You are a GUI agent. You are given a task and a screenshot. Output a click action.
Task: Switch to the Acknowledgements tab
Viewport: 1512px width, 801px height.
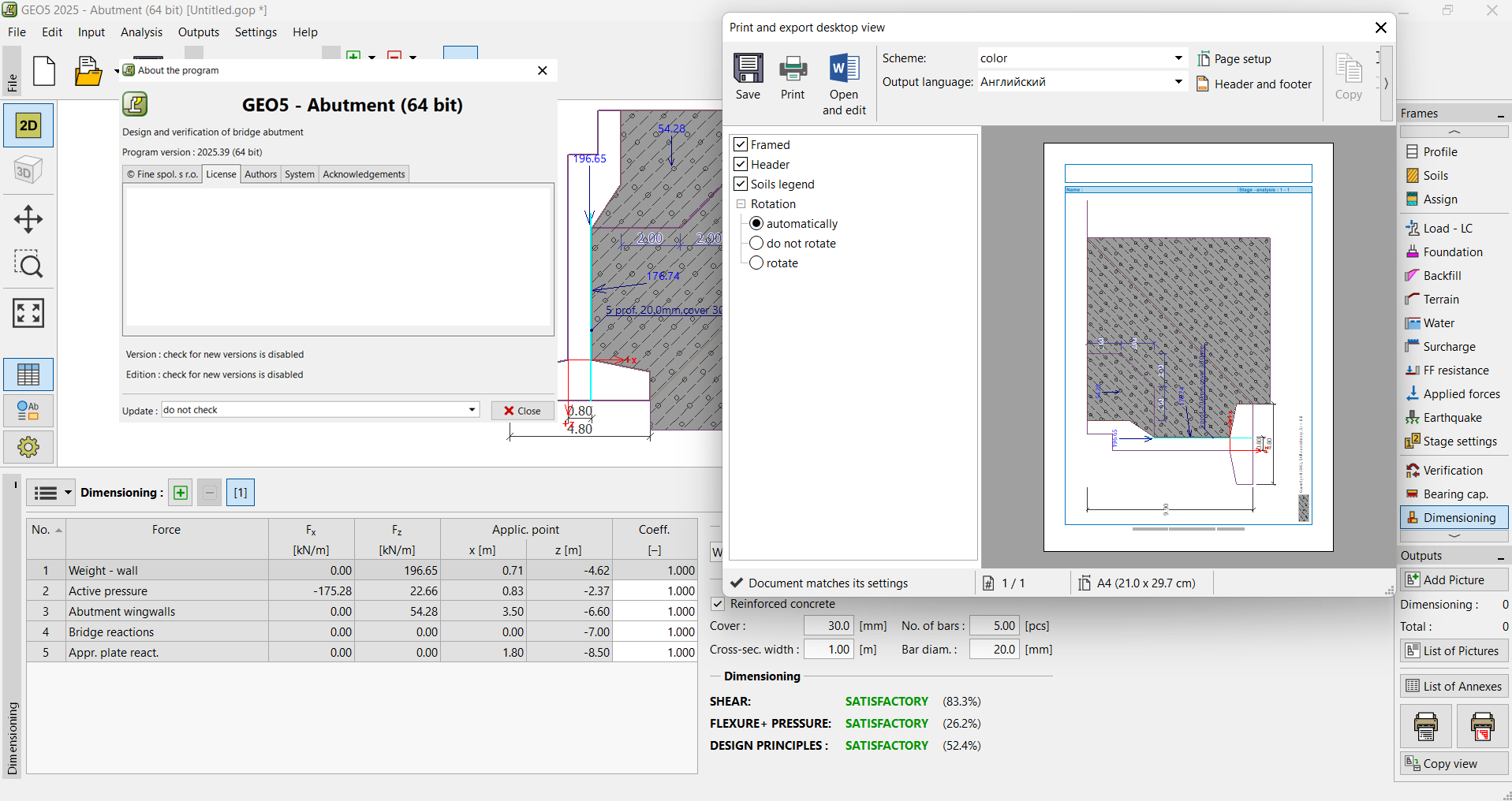click(x=364, y=174)
